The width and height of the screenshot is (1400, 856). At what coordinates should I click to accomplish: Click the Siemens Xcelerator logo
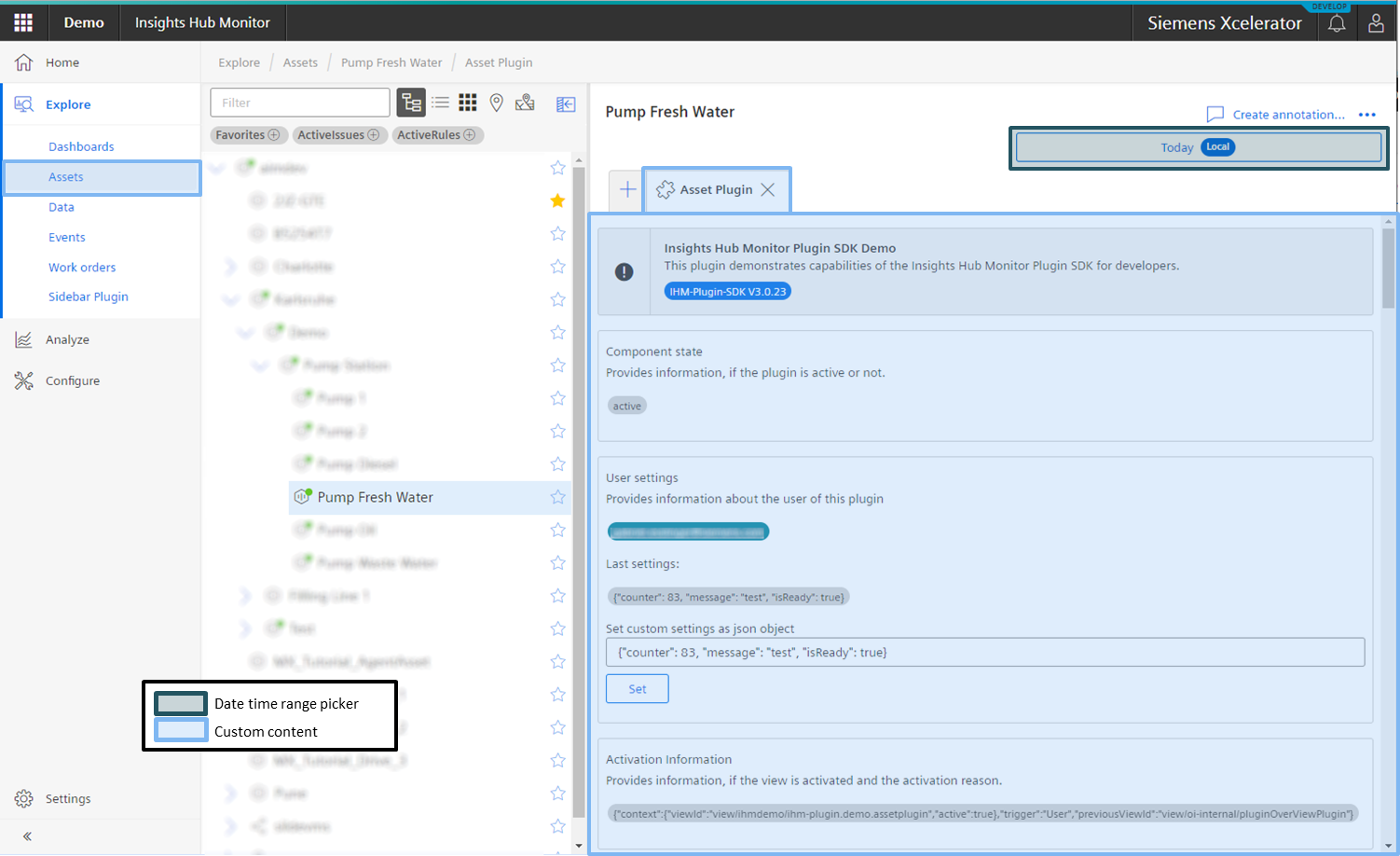(x=1225, y=23)
